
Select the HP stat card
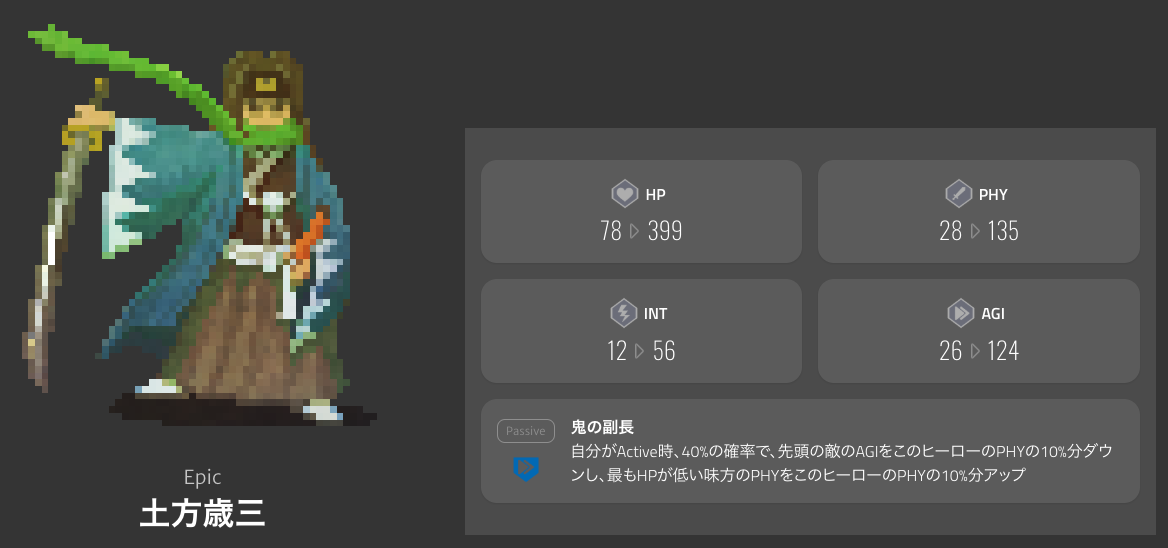point(641,211)
